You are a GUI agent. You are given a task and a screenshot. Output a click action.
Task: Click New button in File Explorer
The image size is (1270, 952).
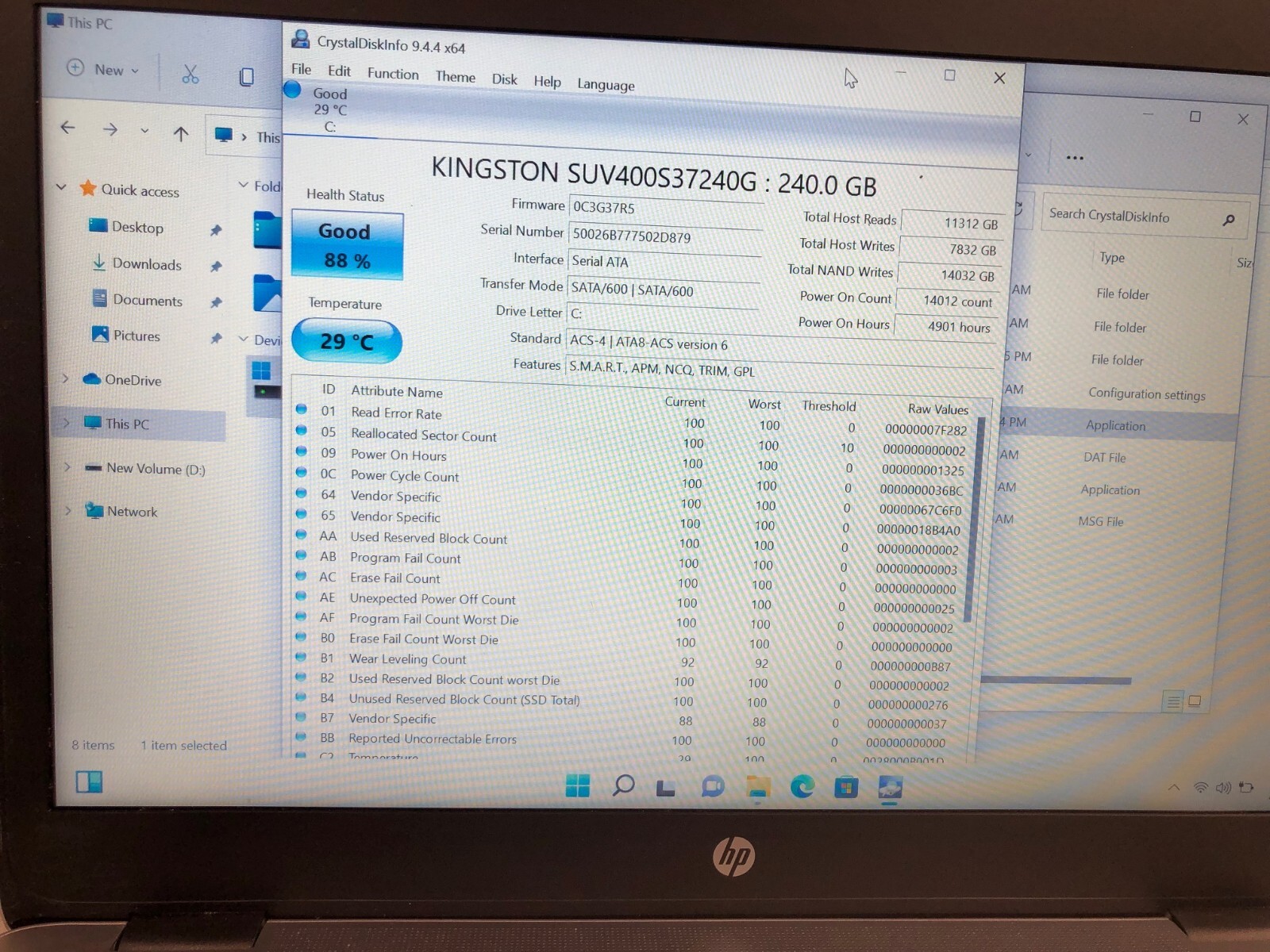pos(103,69)
